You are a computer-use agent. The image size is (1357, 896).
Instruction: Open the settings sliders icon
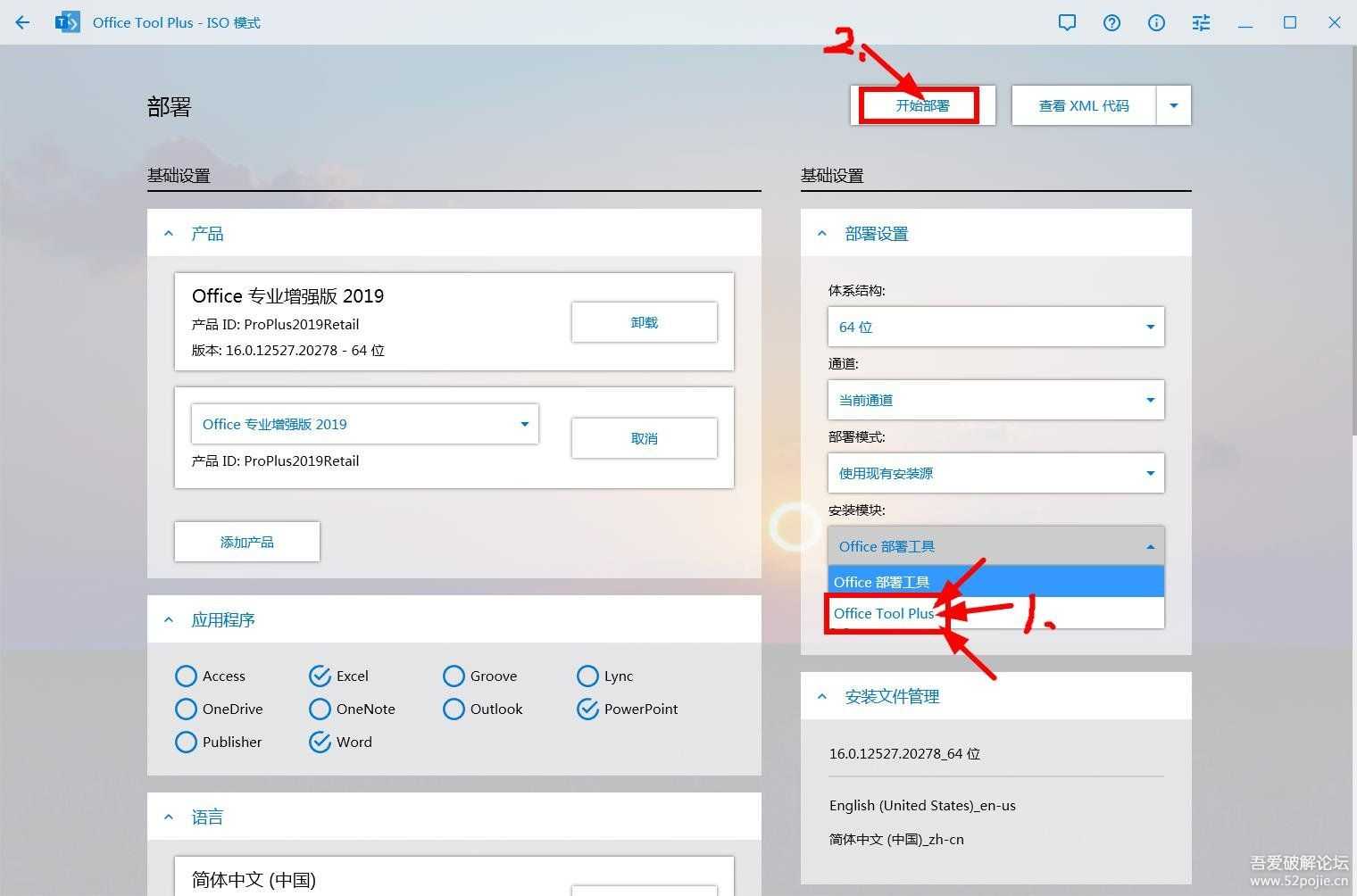pos(1201,22)
